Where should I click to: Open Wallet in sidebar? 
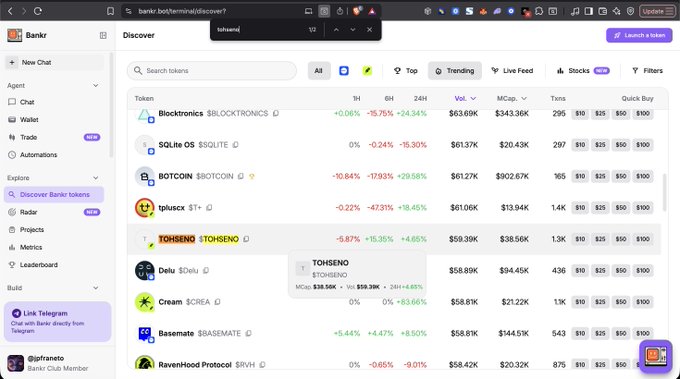point(29,119)
